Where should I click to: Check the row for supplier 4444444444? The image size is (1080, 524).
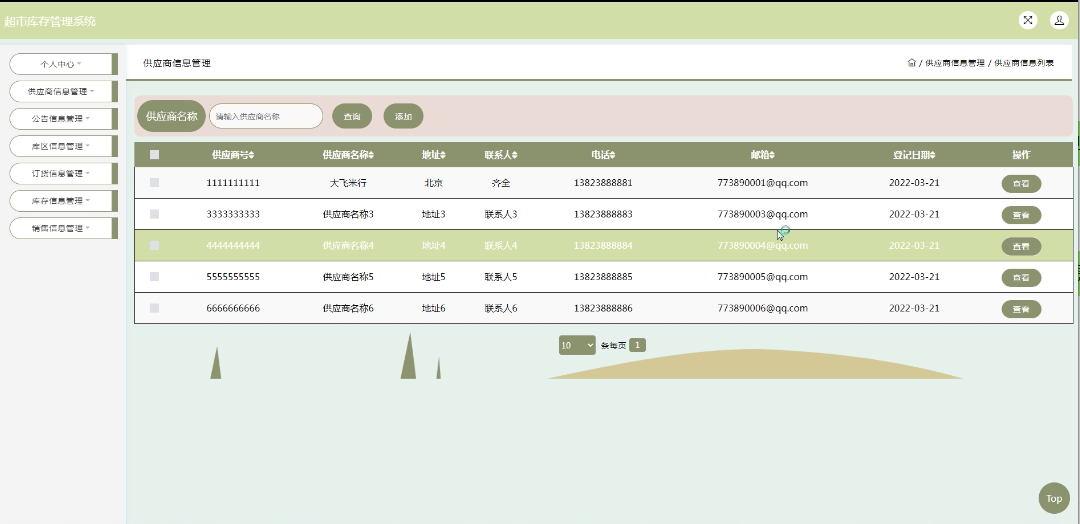[x=154, y=245]
